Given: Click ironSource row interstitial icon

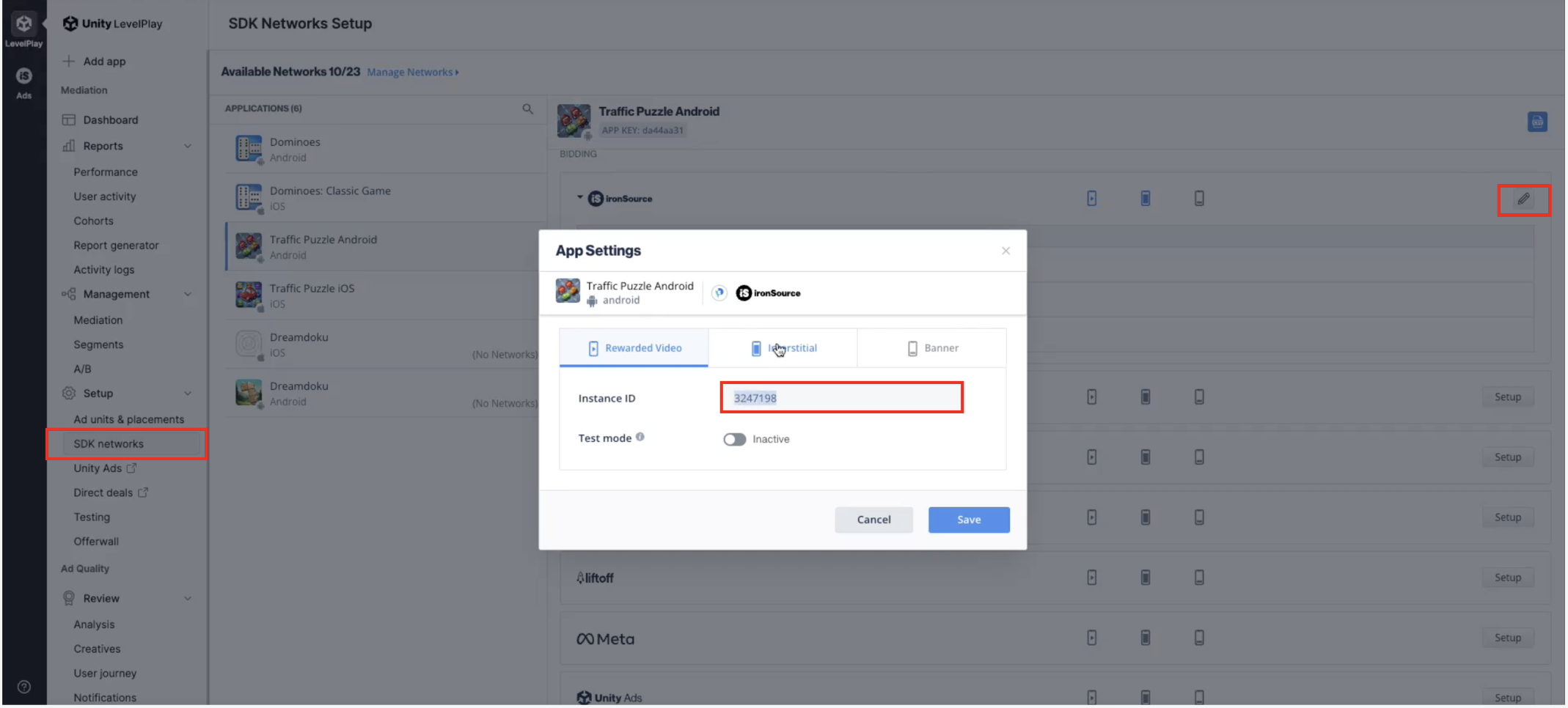Looking at the screenshot, I should 1145,199.
